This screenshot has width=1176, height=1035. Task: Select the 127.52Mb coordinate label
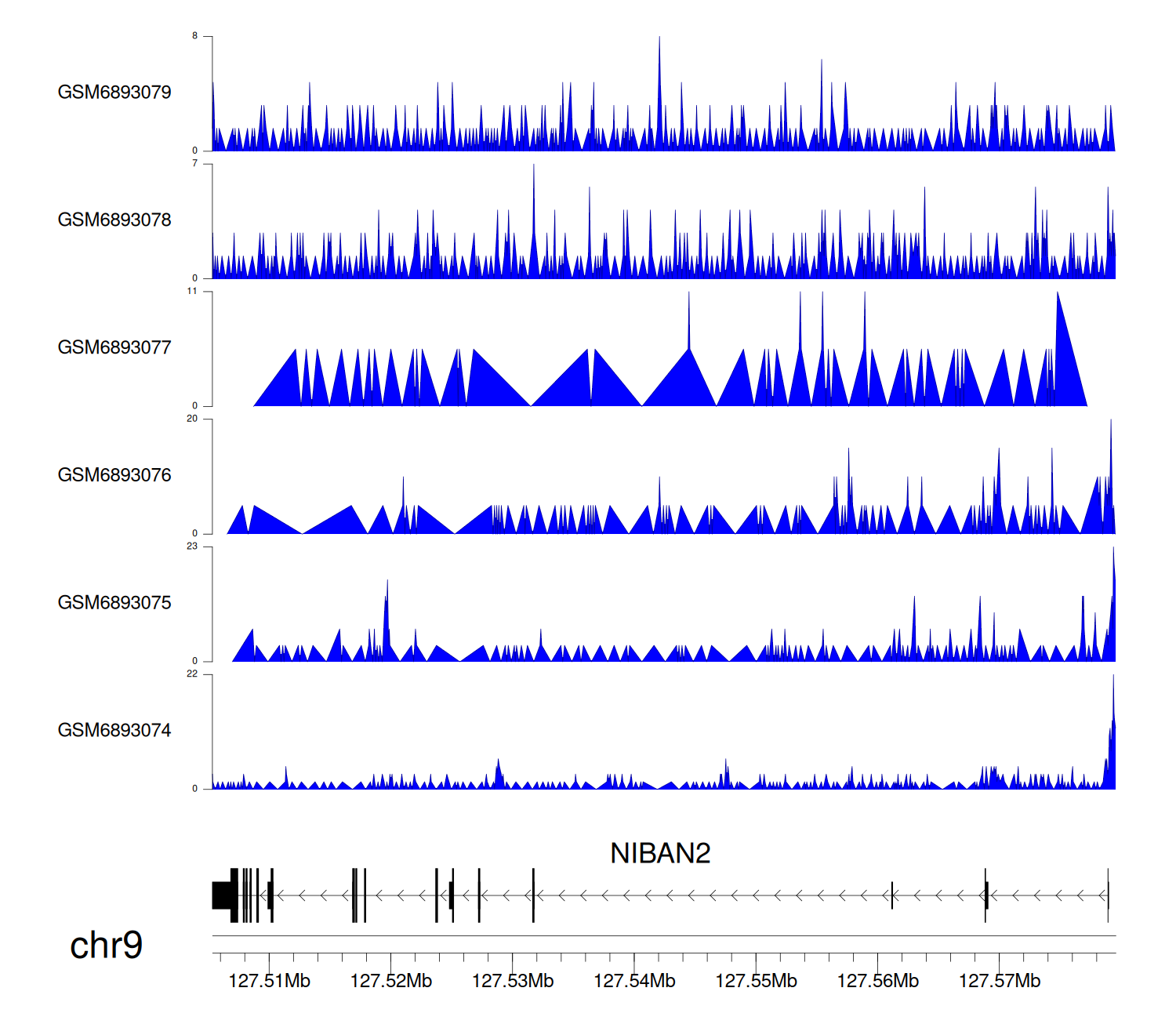pos(390,981)
